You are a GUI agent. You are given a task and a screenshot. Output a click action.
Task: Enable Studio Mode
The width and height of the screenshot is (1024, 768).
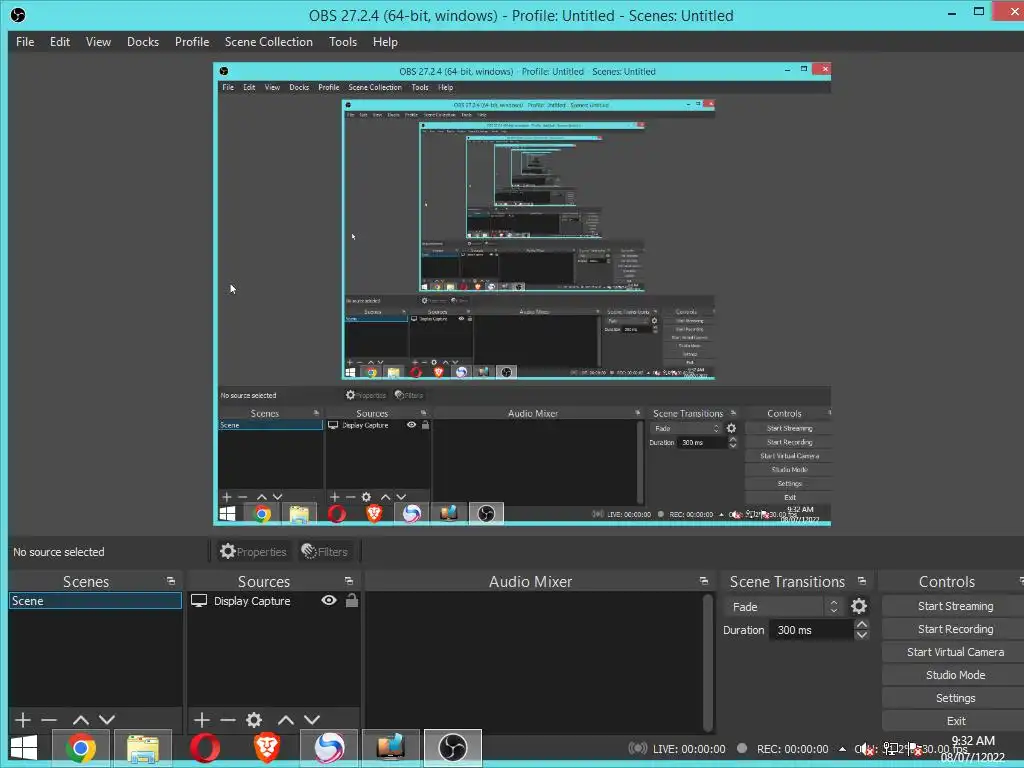point(955,675)
